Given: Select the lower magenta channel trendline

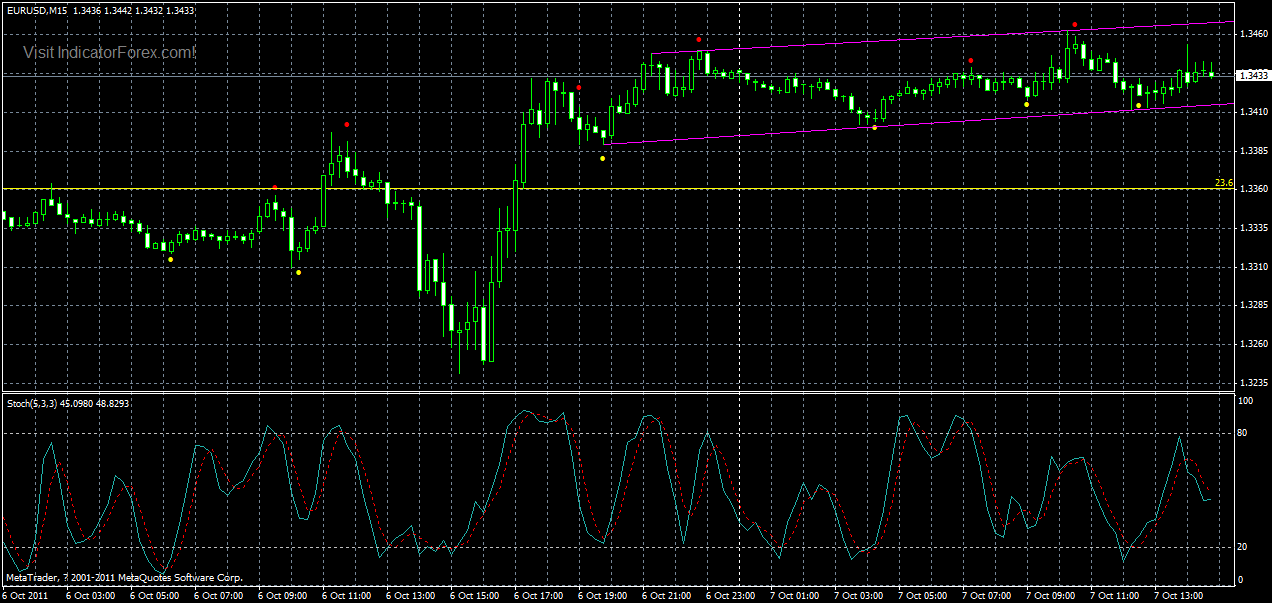Looking at the screenshot, I should click(x=800, y=130).
